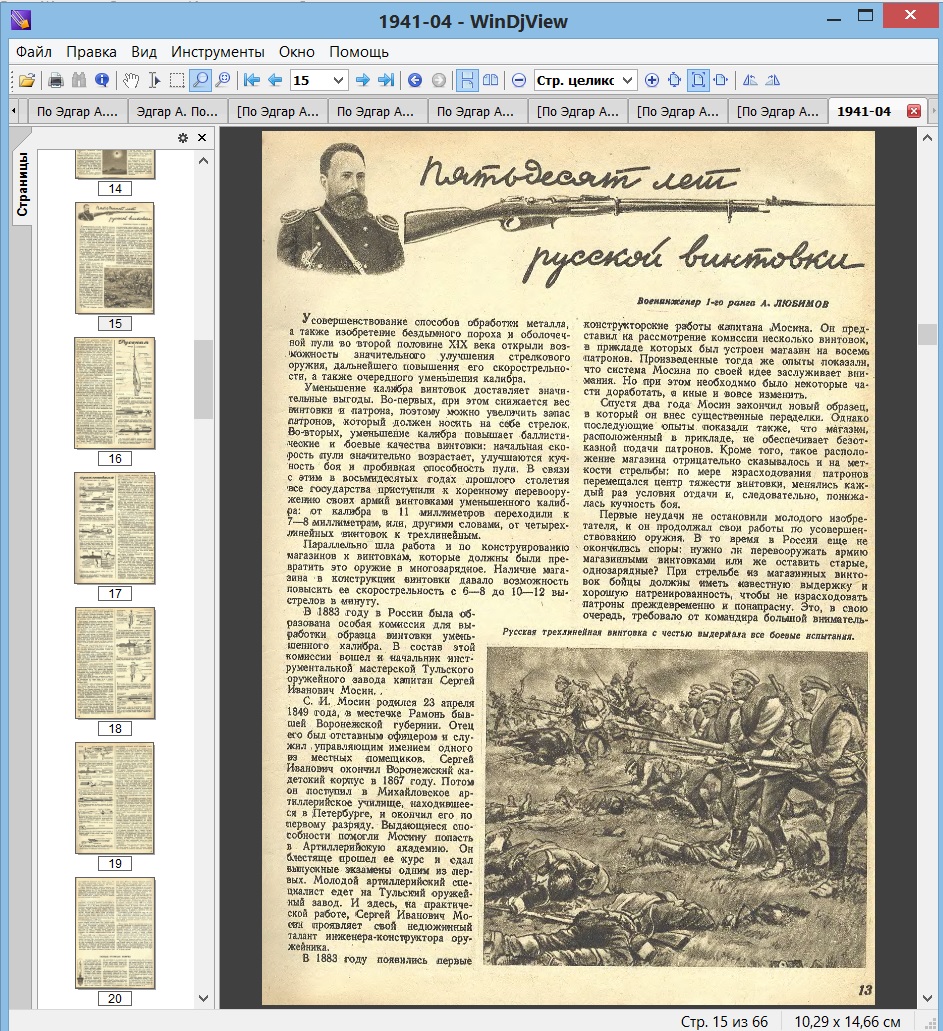The height and width of the screenshot is (1031, 943).
Task: Toggle the Fit Page zoom button
Action: click(698, 80)
